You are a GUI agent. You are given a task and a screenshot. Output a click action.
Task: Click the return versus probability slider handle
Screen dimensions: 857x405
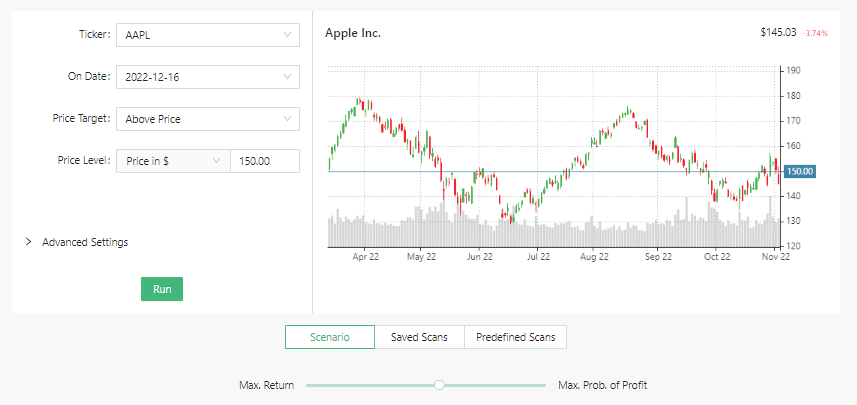click(439, 385)
